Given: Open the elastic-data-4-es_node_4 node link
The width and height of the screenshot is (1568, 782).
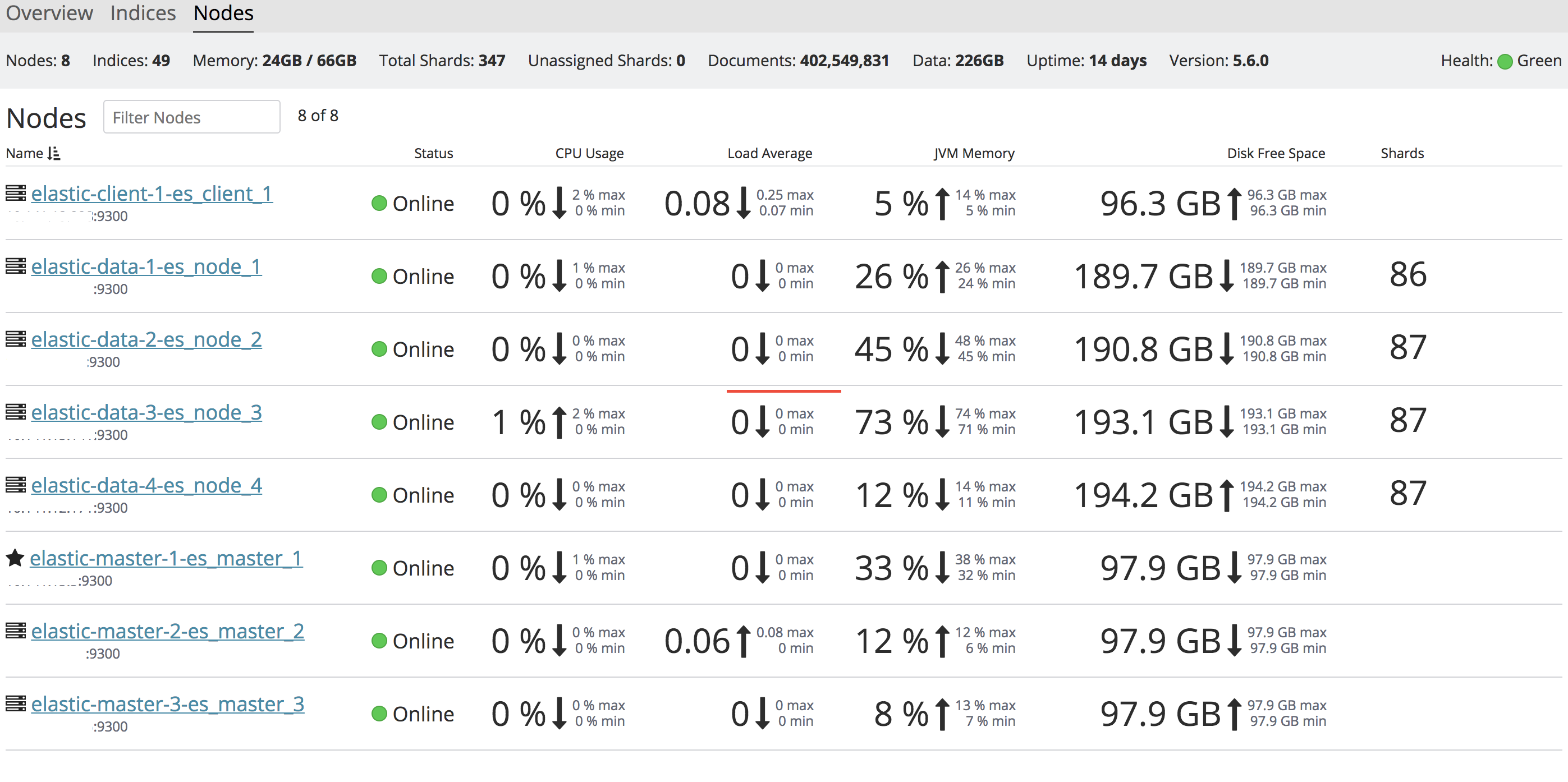Looking at the screenshot, I should (x=146, y=485).
